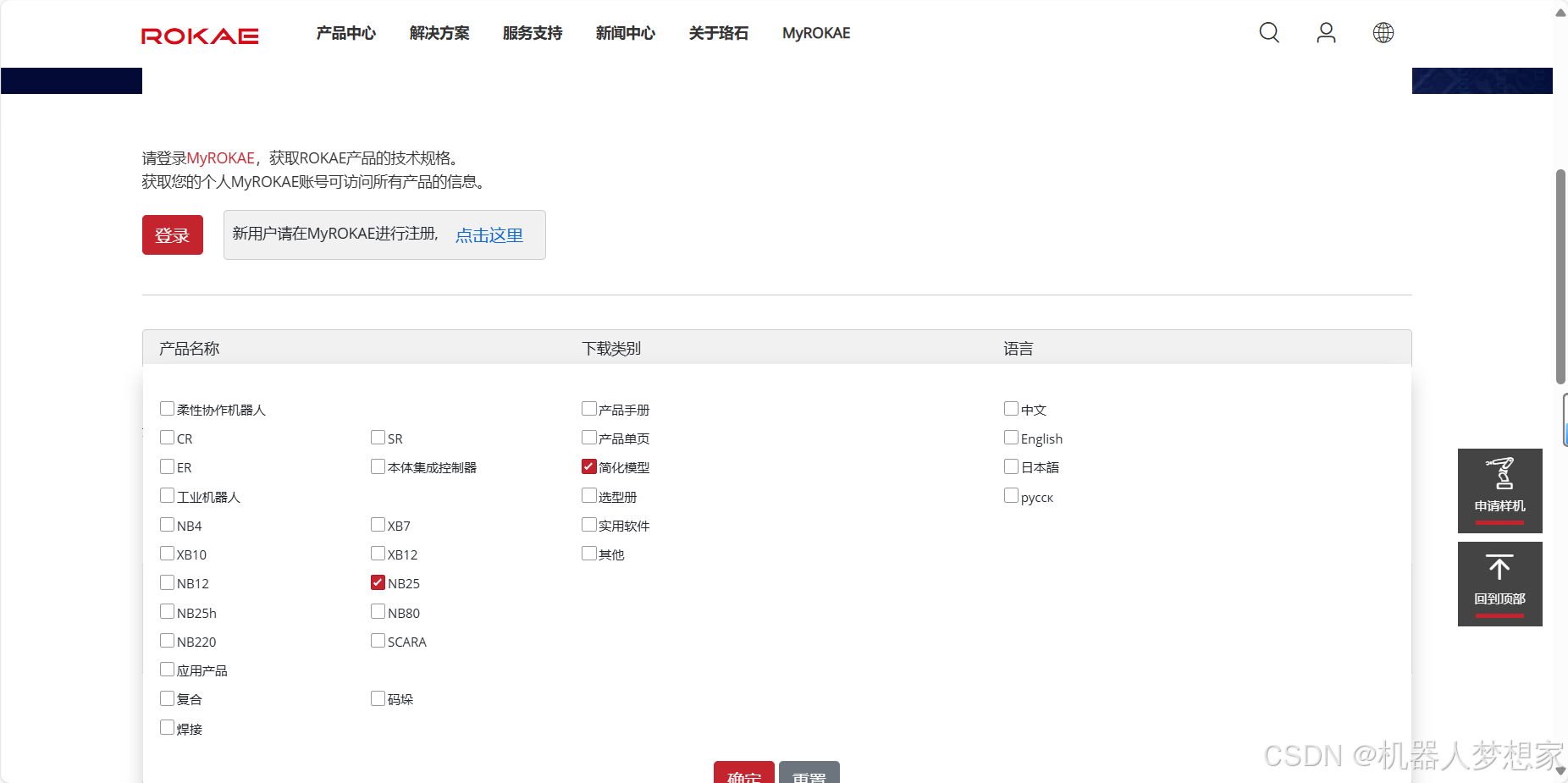The image size is (1568, 783).
Task: Check the 日本語 language checkbox
Action: 1011,466
